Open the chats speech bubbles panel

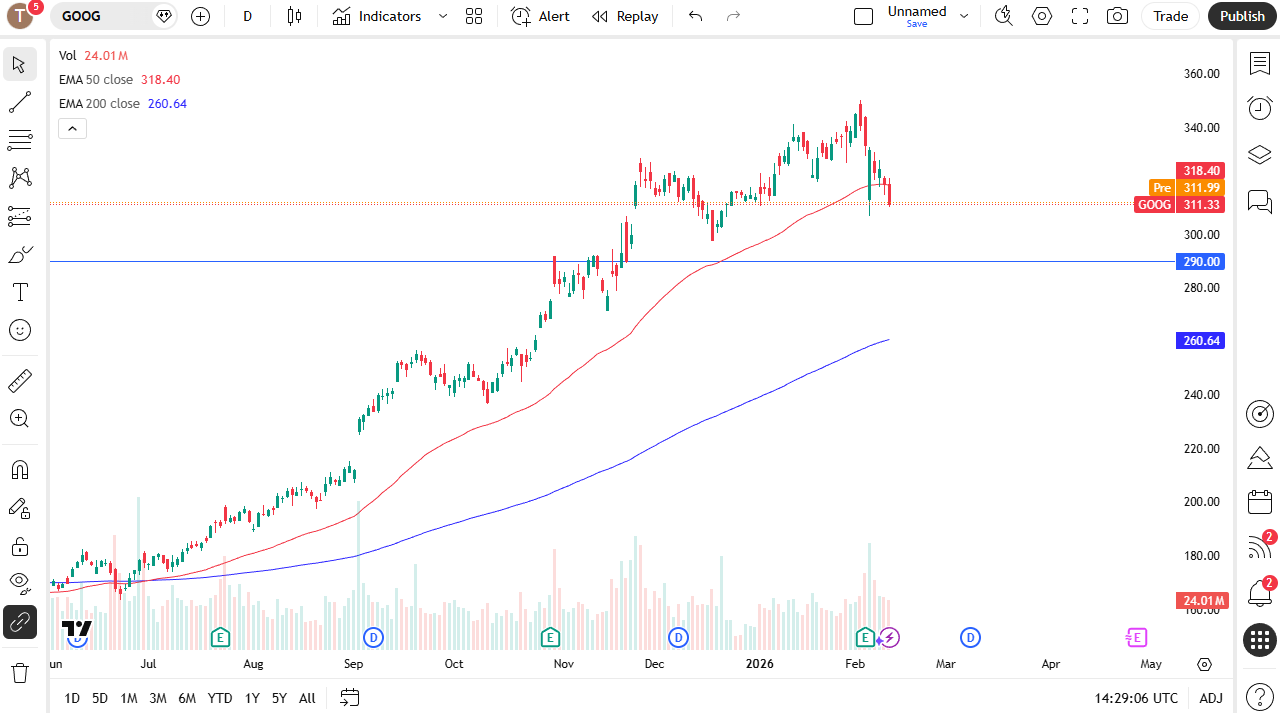pyautogui.click(x=1260, y=201)
